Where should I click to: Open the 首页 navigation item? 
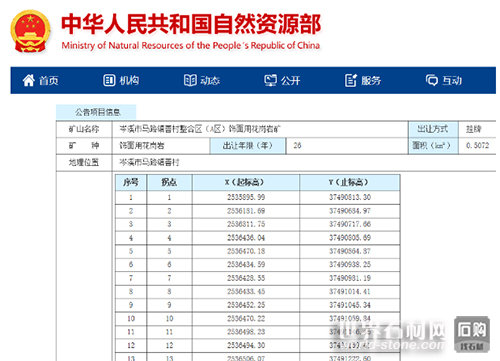41,80
